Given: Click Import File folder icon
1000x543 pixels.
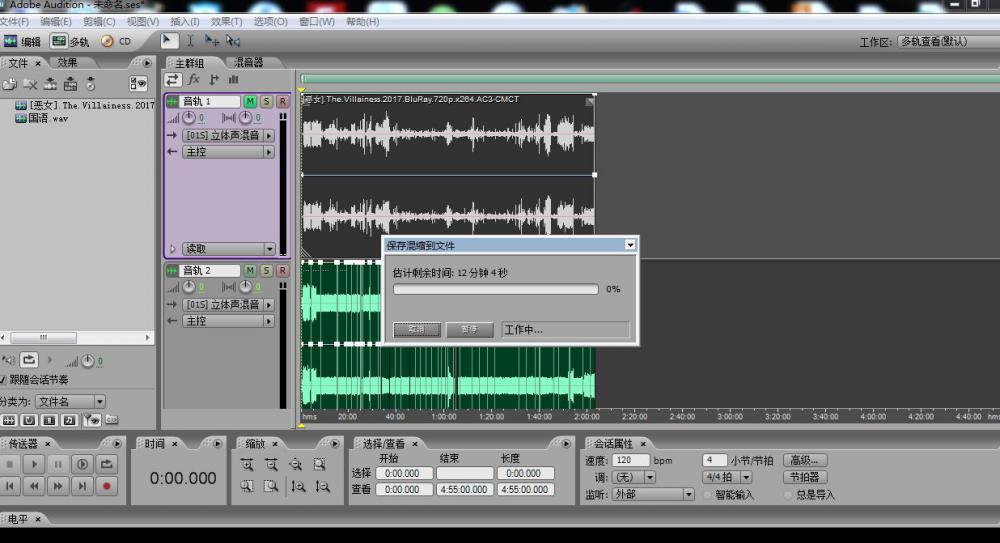Looking at the screenshot, I should [x=10, y=84].
